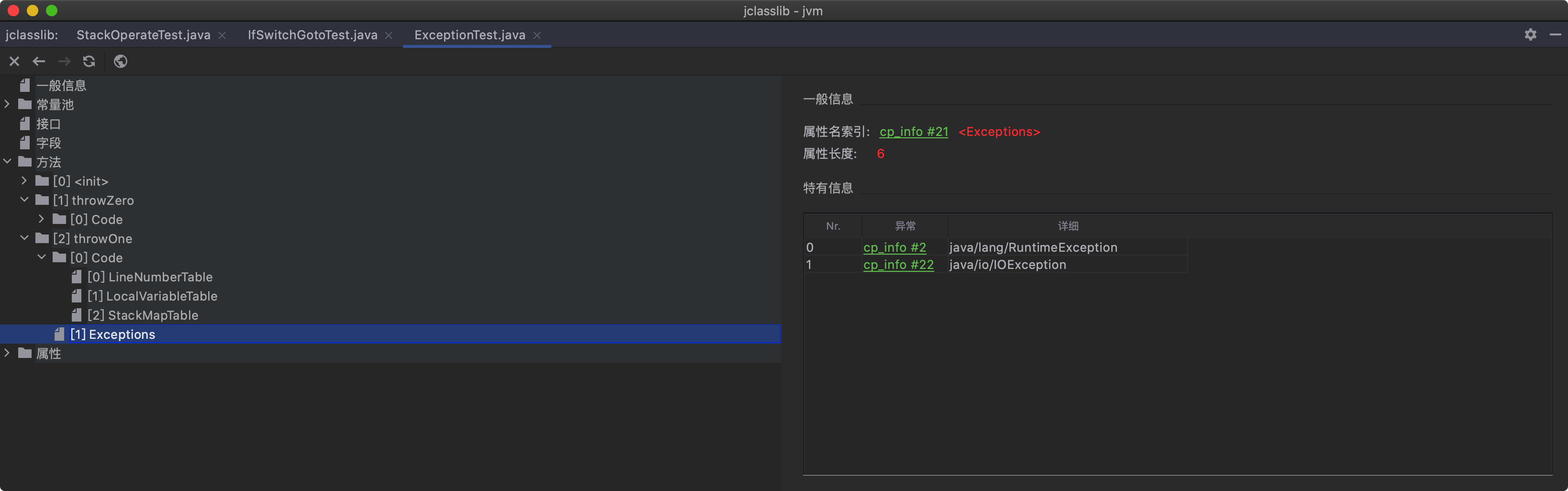Viewport: 1568px width, 491px height.
Task: Collapse the [2] throwOne method node
Action: click(24, 238)
